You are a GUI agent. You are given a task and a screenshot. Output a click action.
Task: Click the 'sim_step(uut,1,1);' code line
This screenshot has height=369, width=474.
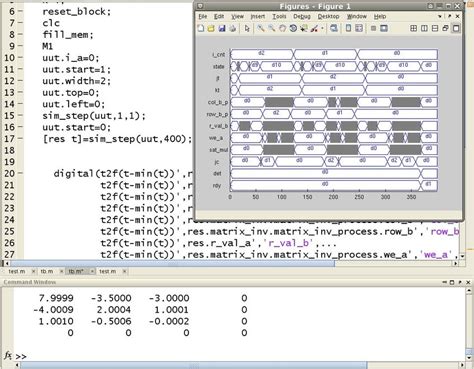coord(94,116)
